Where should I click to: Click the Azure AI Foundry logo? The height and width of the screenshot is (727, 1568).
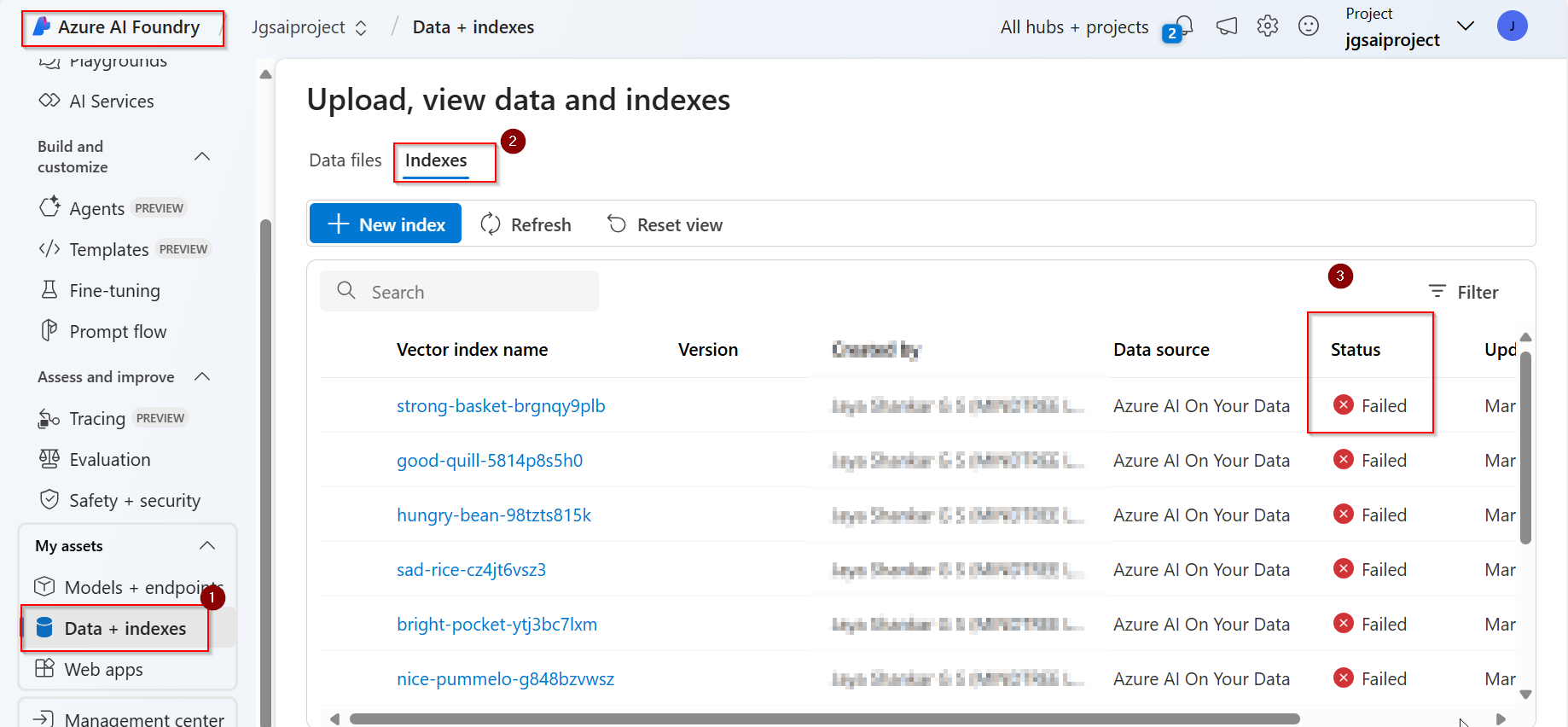point(43,26)
